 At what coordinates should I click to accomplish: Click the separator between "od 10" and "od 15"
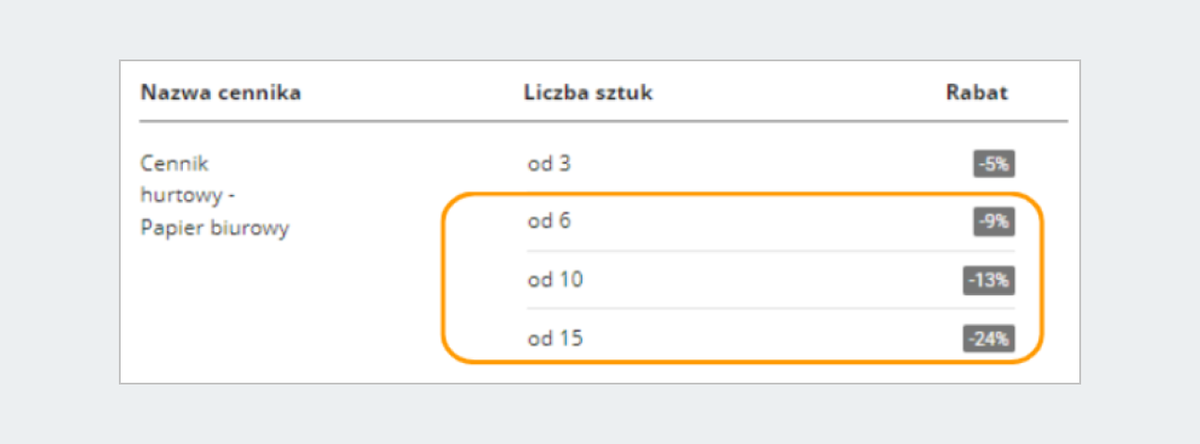[770, 309]
